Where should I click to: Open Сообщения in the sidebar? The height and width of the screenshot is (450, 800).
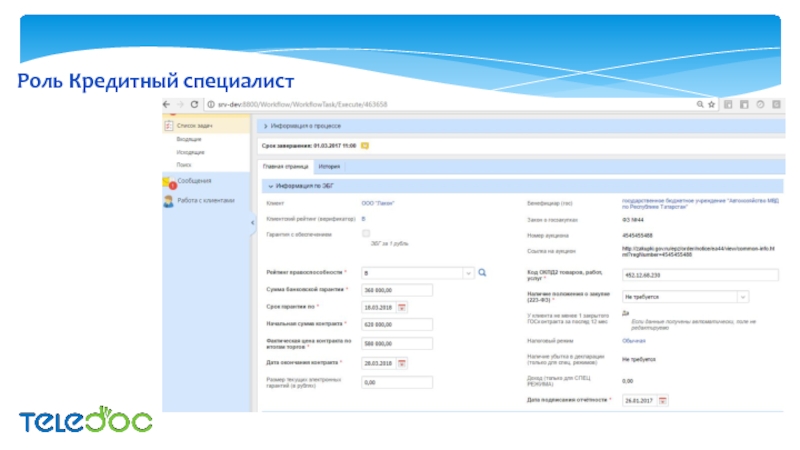[193, 181]
